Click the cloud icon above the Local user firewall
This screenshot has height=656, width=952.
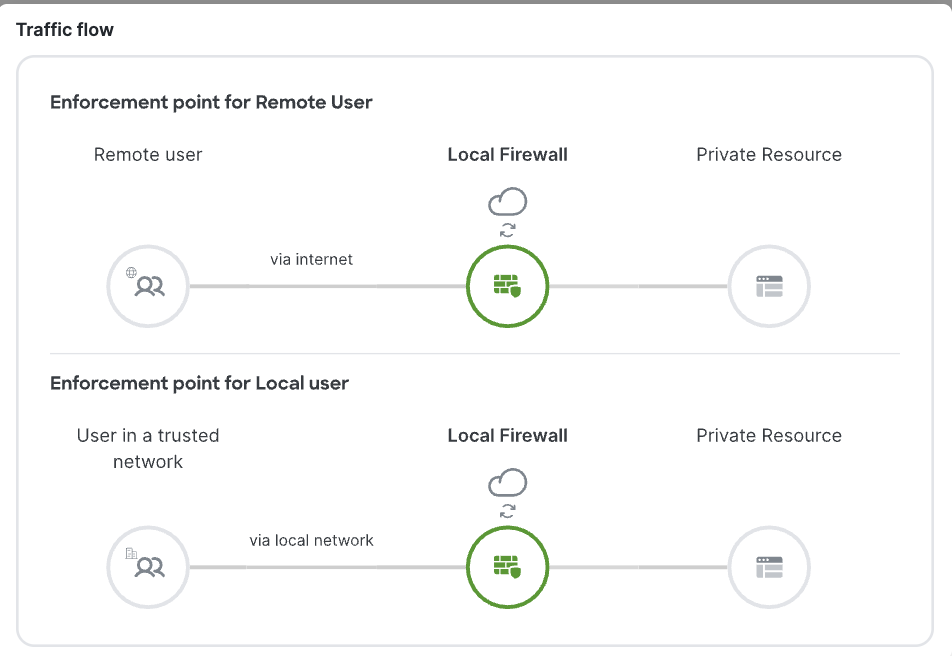pyautogui.click(x=508, y=484)
